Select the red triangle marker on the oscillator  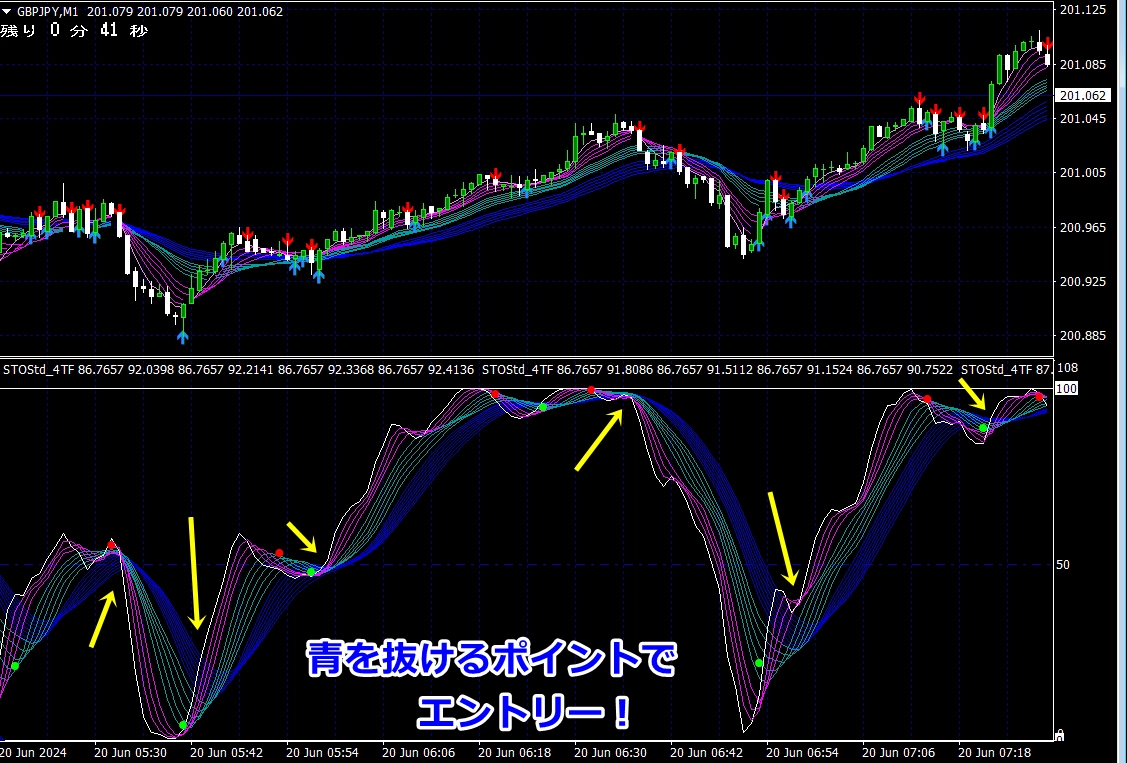coord(111,544)
